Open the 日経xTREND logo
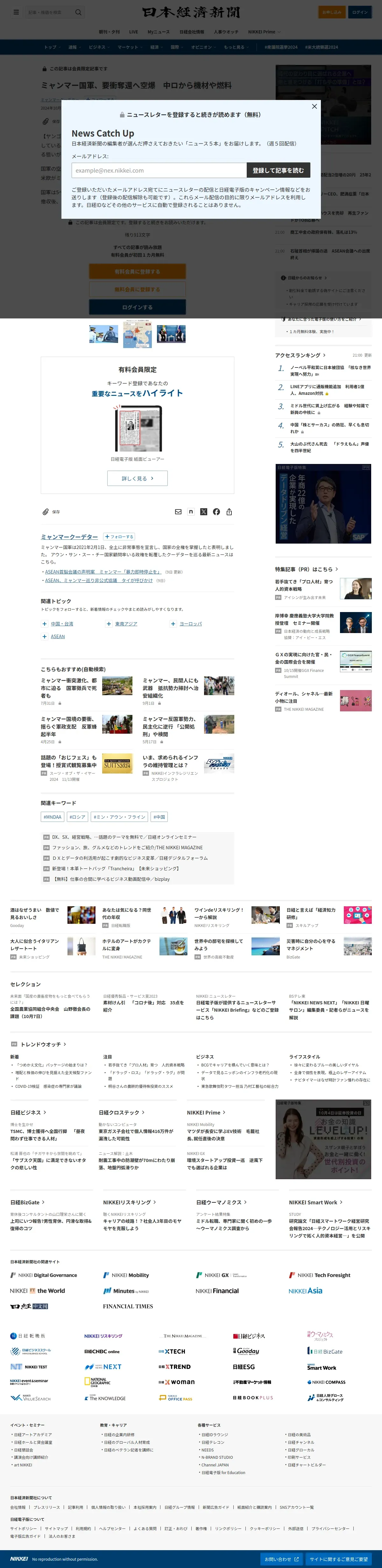 click(x=174, y=1366)
